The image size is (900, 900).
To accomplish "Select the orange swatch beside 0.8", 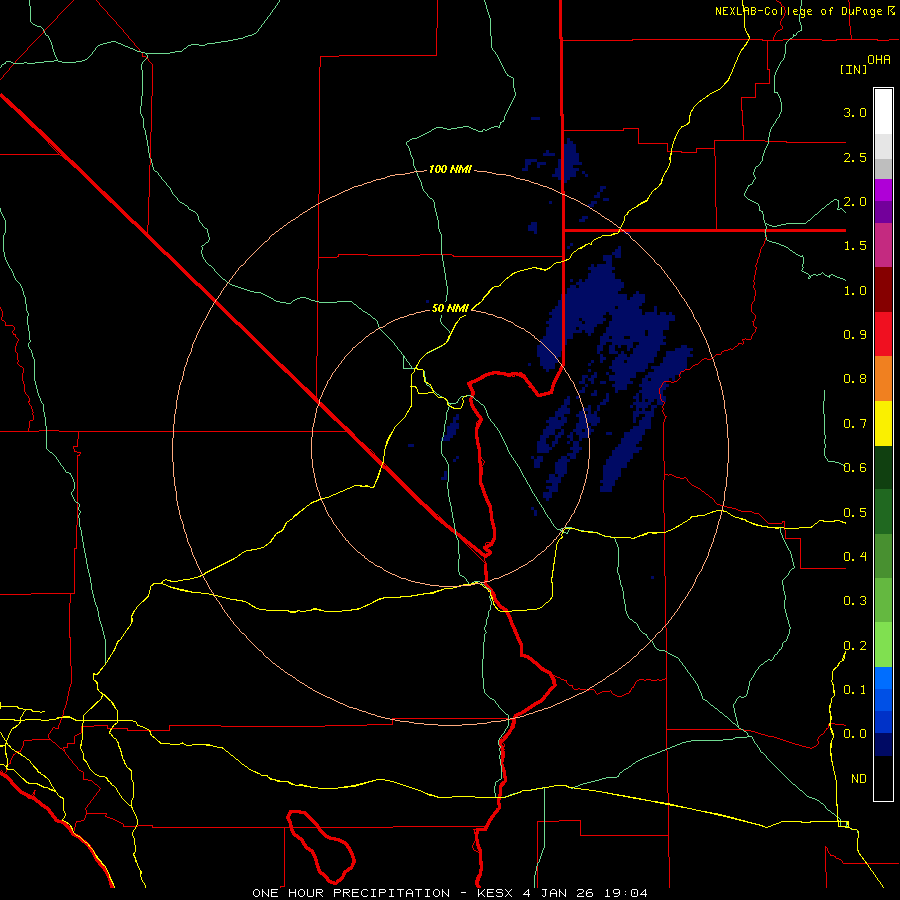I will click(883, 378).
